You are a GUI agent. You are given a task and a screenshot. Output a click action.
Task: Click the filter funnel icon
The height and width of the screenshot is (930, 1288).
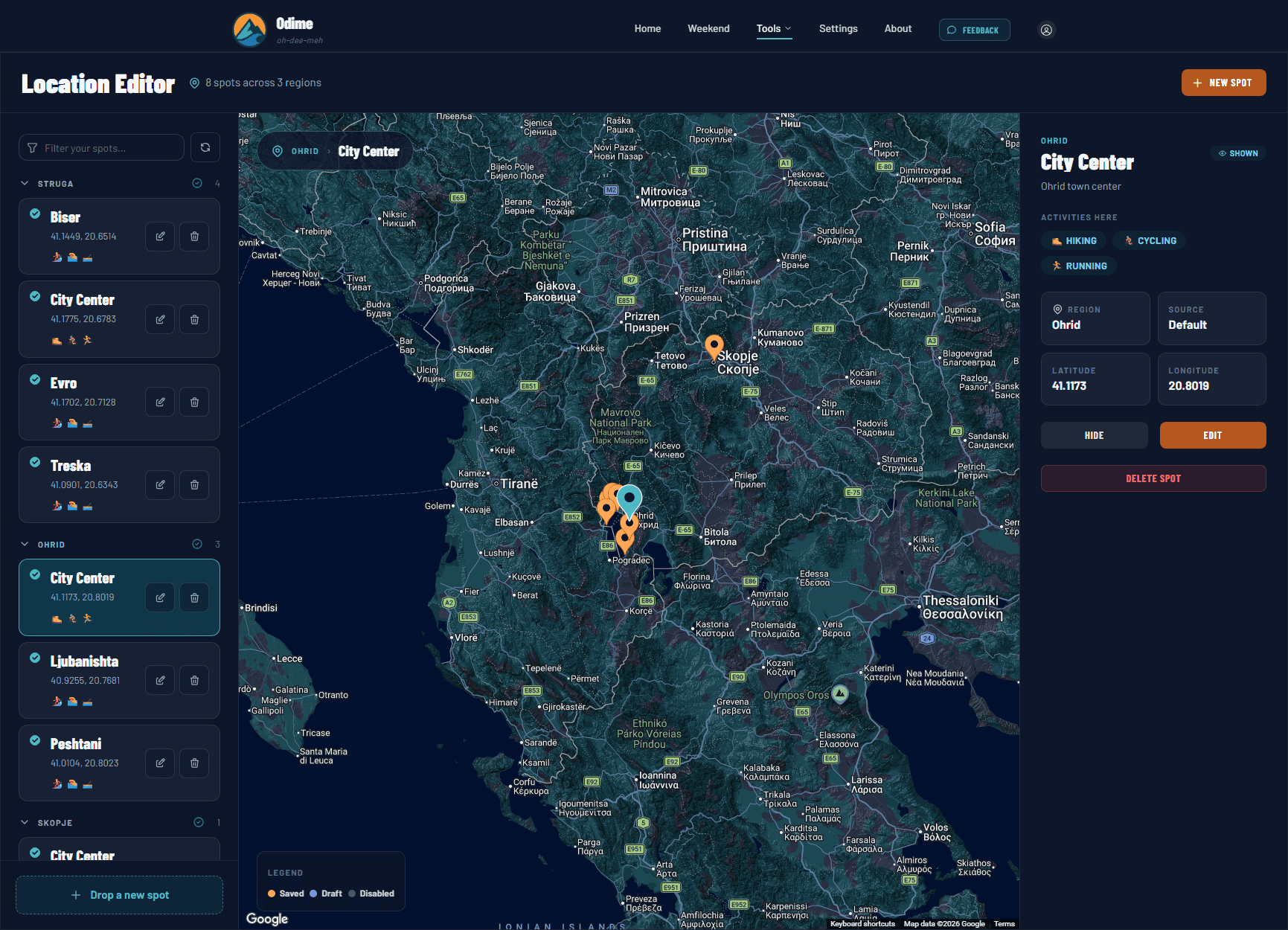(32, 148)
